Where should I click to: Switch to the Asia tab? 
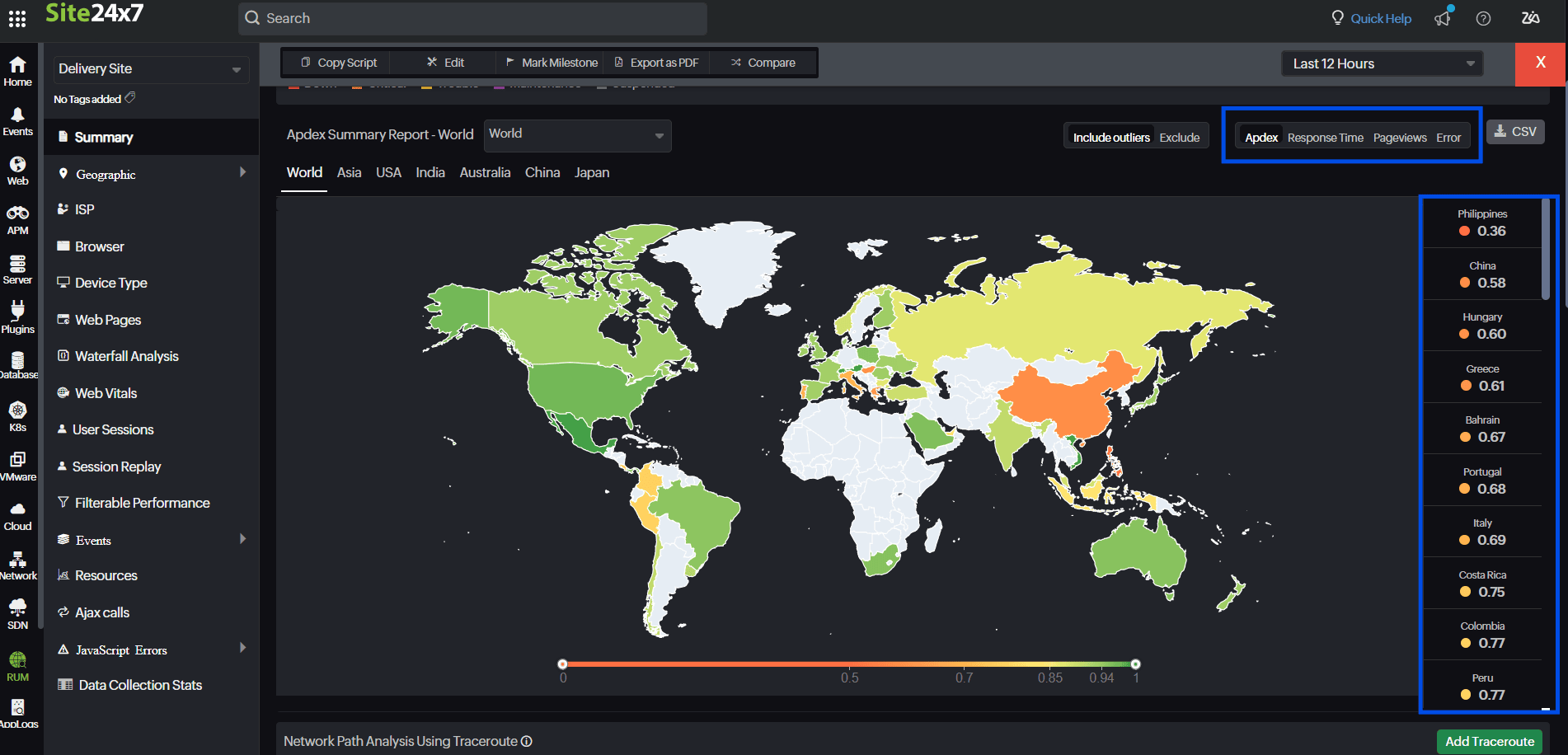click(349, 172)
